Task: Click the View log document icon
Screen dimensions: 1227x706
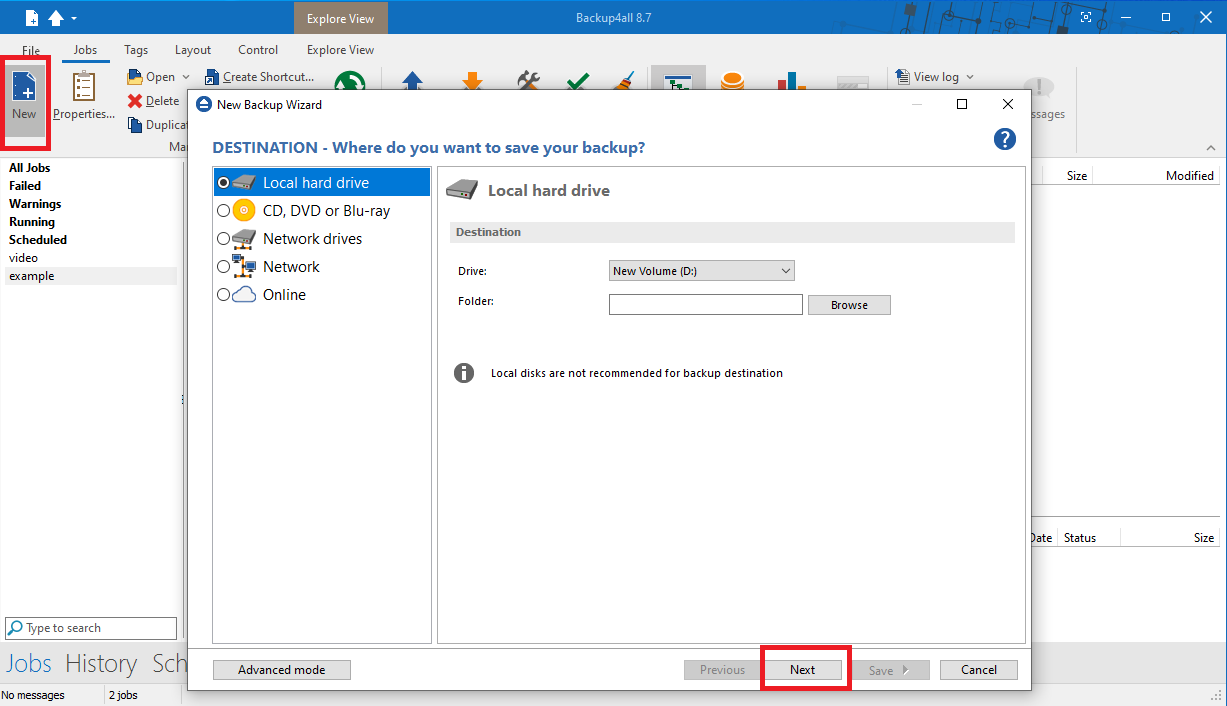Action: pos(903,77)
